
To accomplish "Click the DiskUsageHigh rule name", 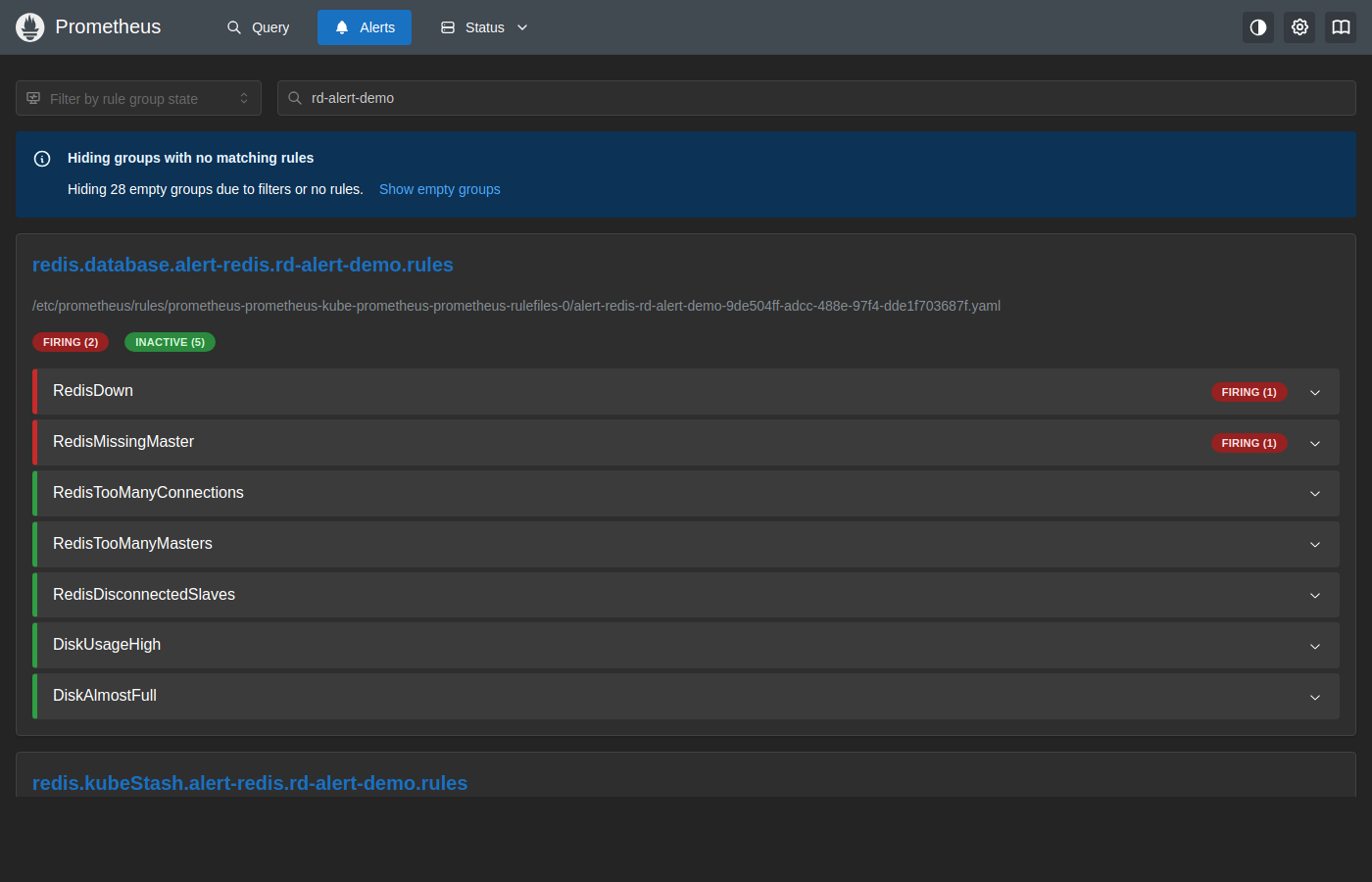I will (x=107, y=645).
